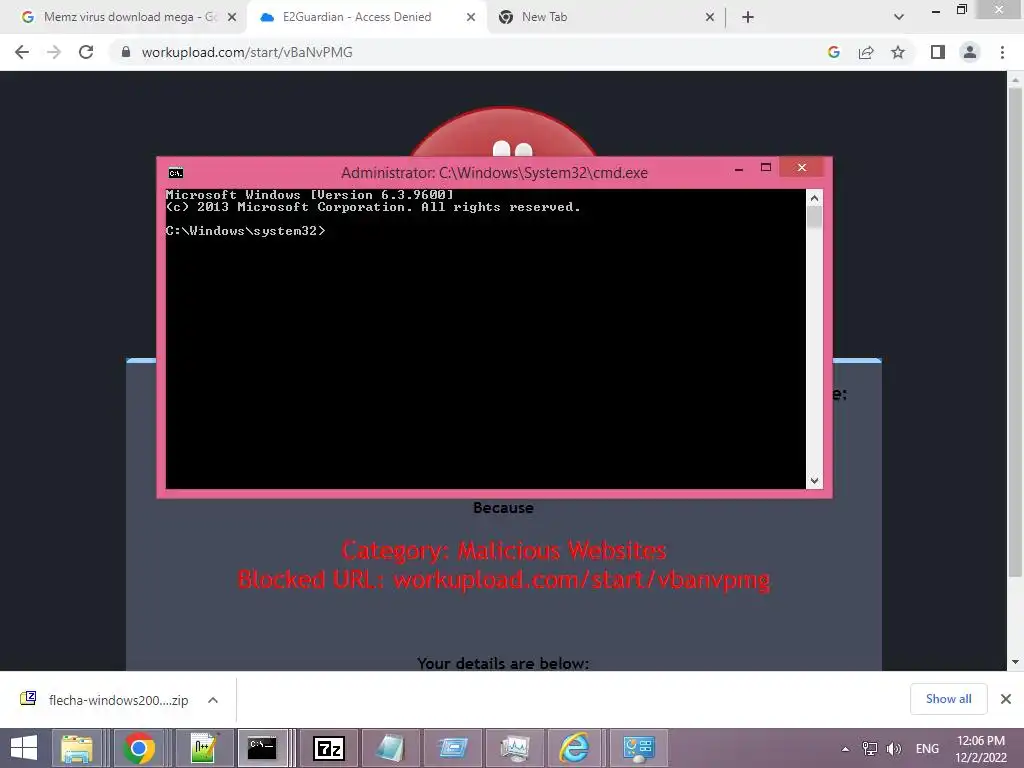This screenshot has width=1024, height=768.
Task: Open the notepad taskbar icon
Action: [389, 748]
